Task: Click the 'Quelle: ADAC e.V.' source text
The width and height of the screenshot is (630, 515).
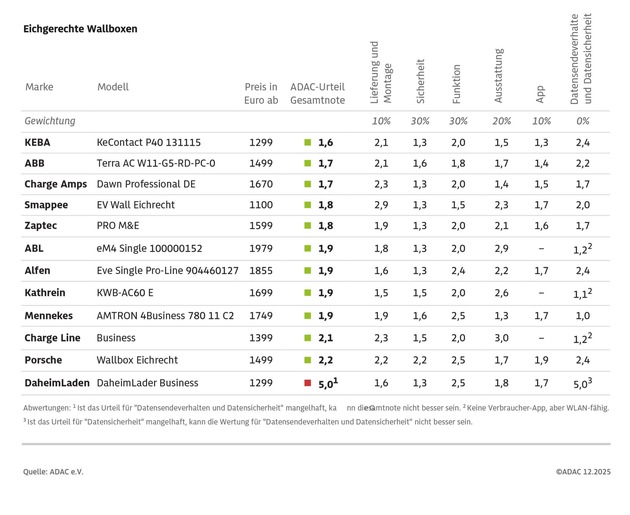Action: click(x=53, y=471)
